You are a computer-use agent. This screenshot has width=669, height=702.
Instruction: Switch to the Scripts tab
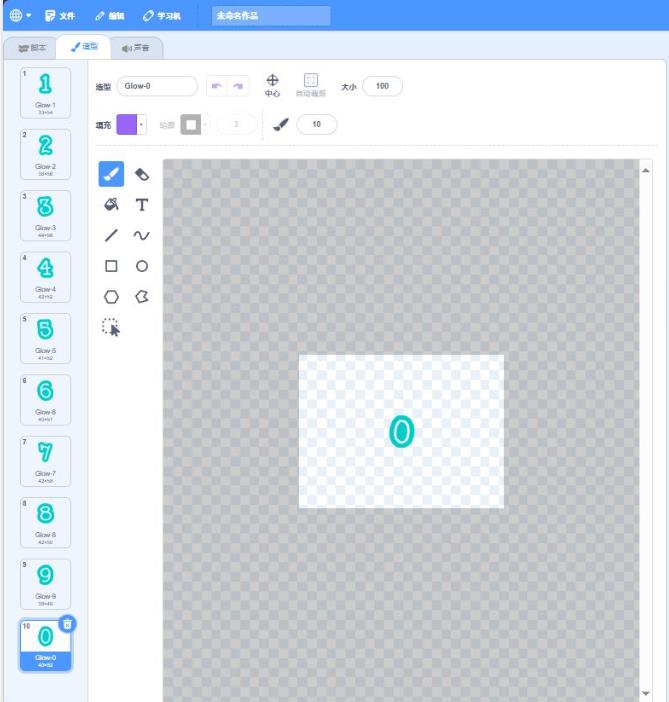pos(31,48)
